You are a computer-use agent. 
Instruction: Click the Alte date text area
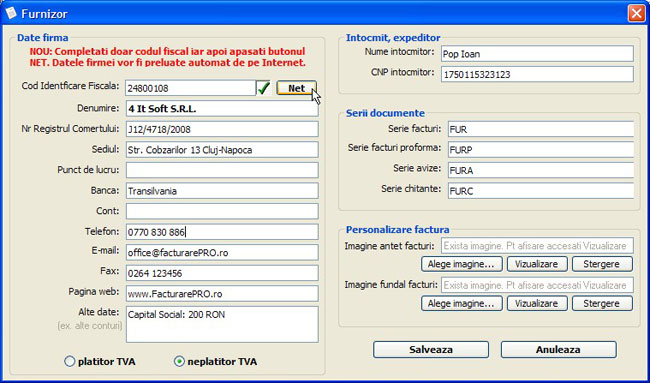(x=222, y=324)
